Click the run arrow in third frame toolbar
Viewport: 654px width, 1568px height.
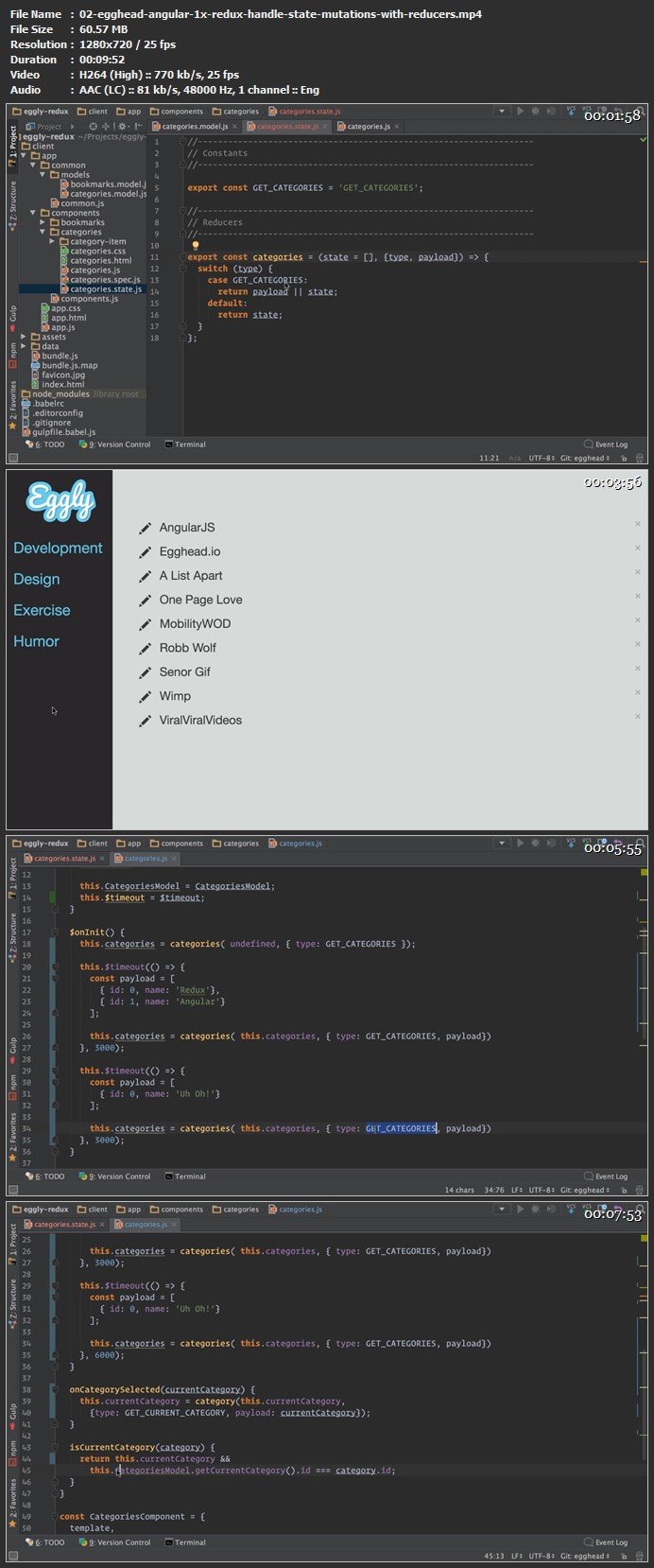tap(520, 843)
